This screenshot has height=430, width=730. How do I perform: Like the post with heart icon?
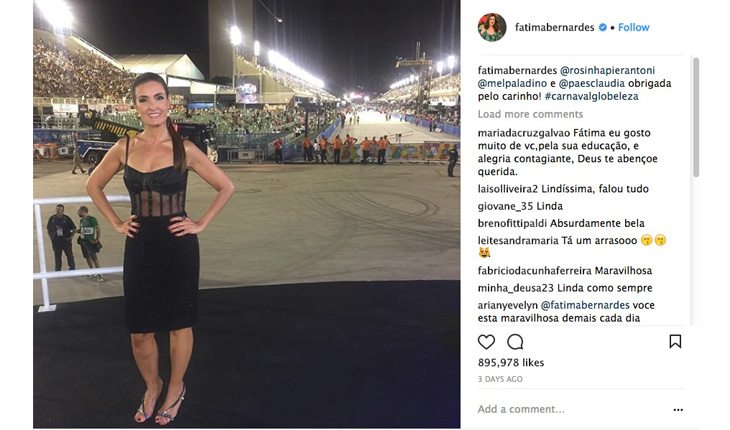point(486,342)
